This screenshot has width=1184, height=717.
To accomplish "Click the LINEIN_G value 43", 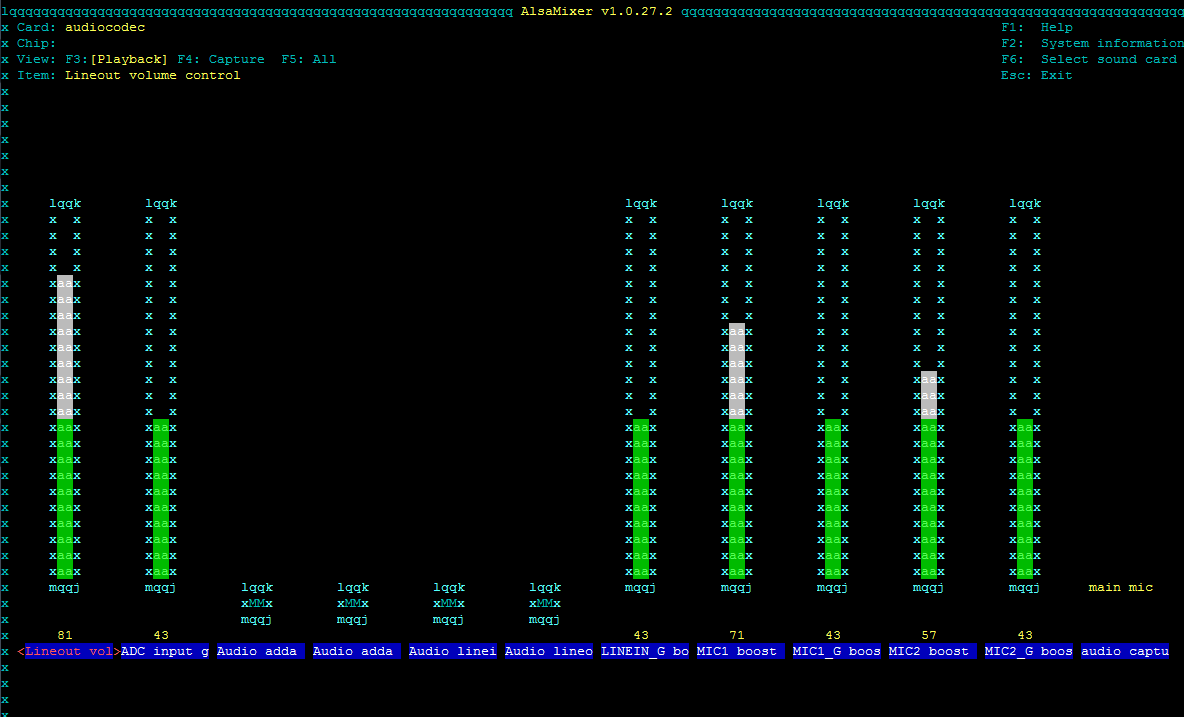I will 641,635.
